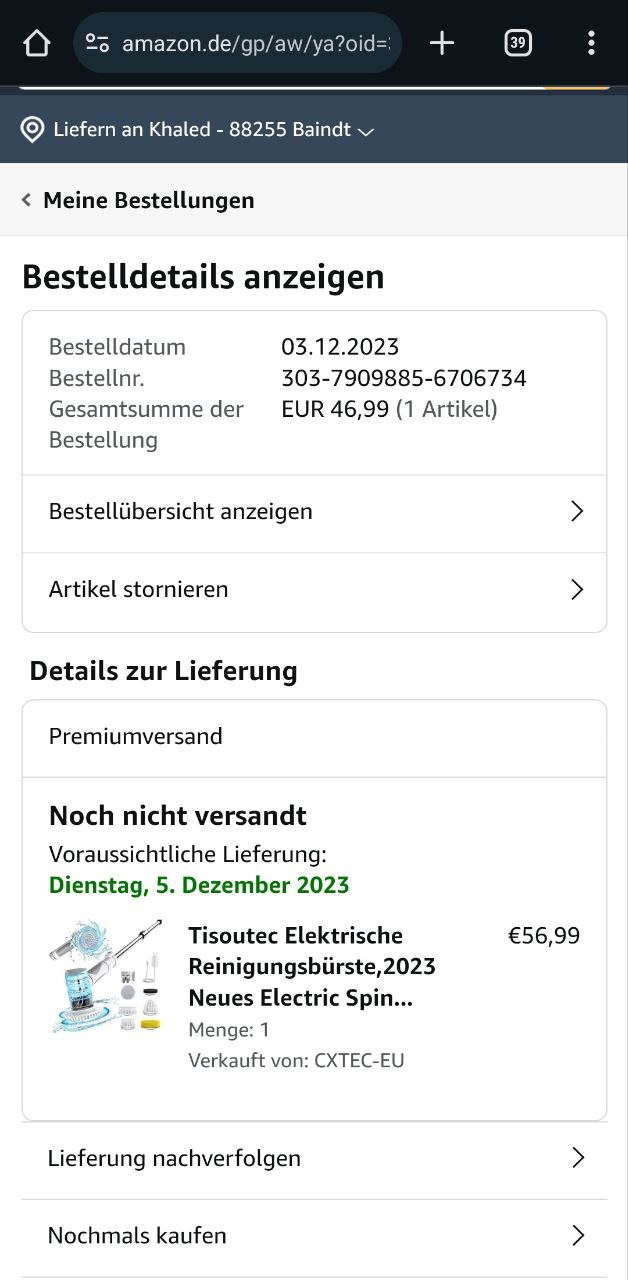The image size is (628, 1280).
Task: Tap the site settings icon in address bar
Action: pos(97,43)
